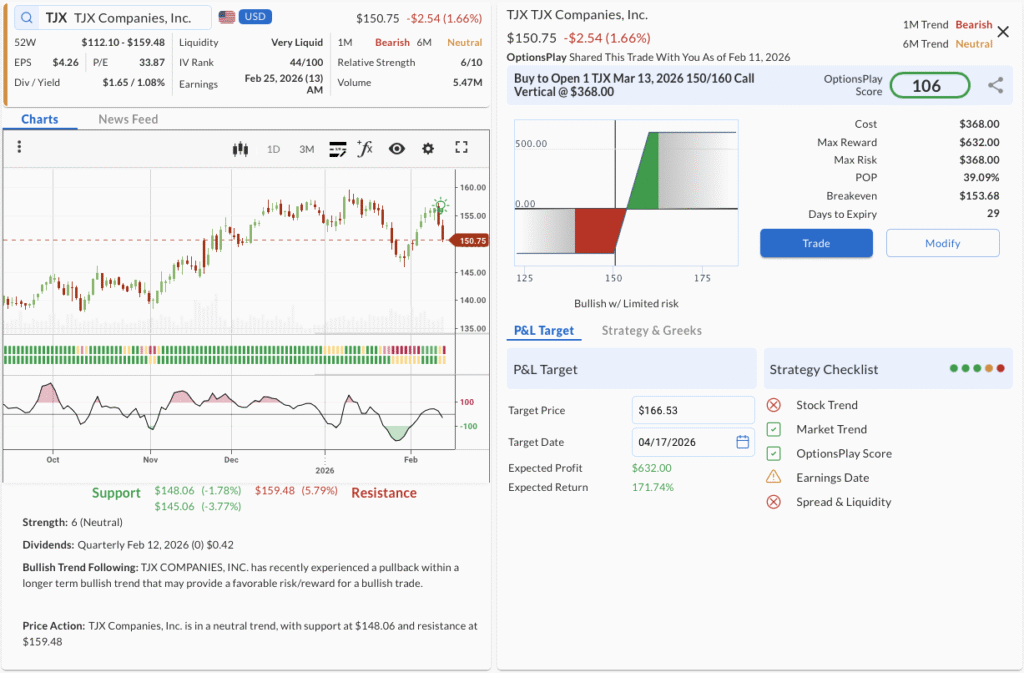The height and width of the screenshot is (673, 1024).
Task: Click the Target Price input field
Action: click(x=693, y=410)
